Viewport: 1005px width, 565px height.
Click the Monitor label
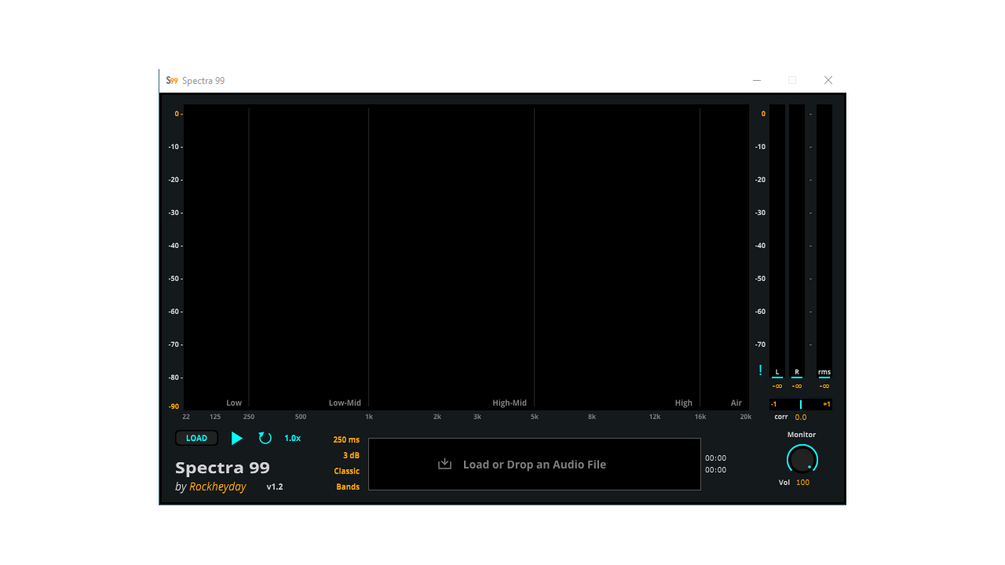coord(801,435)
